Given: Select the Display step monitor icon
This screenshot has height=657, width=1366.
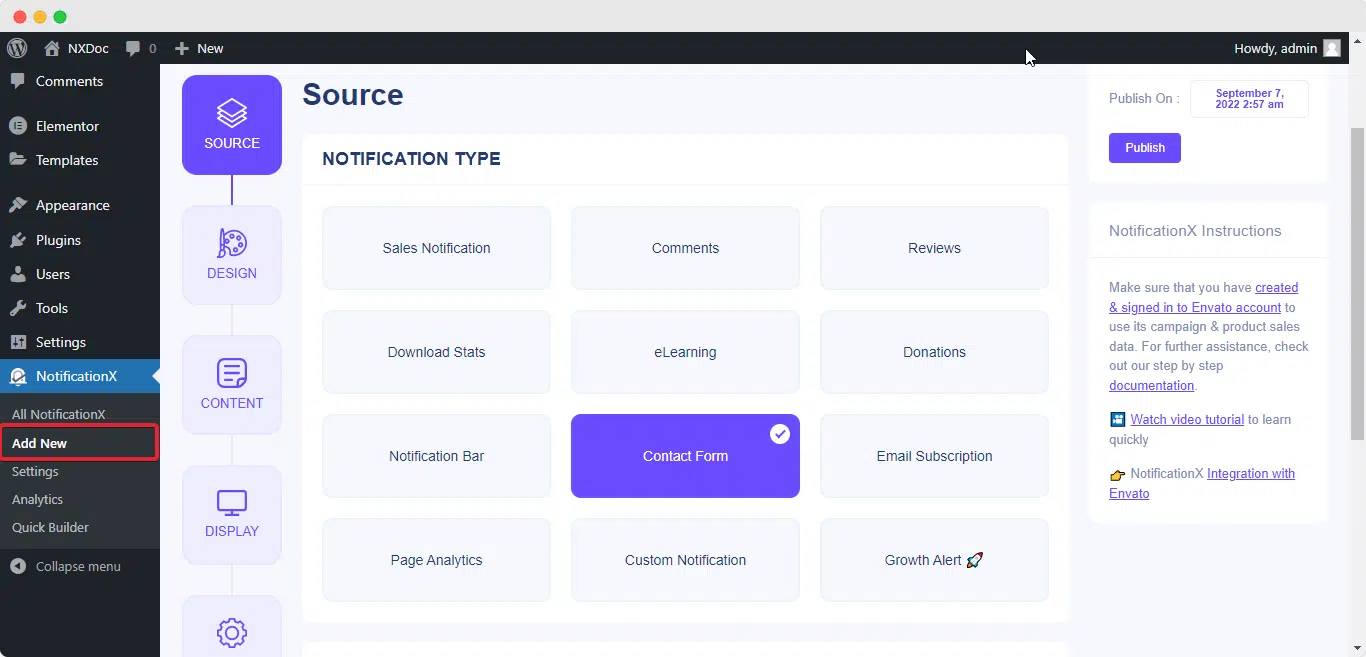Looking at the screenshot, I should click(232, 502).
